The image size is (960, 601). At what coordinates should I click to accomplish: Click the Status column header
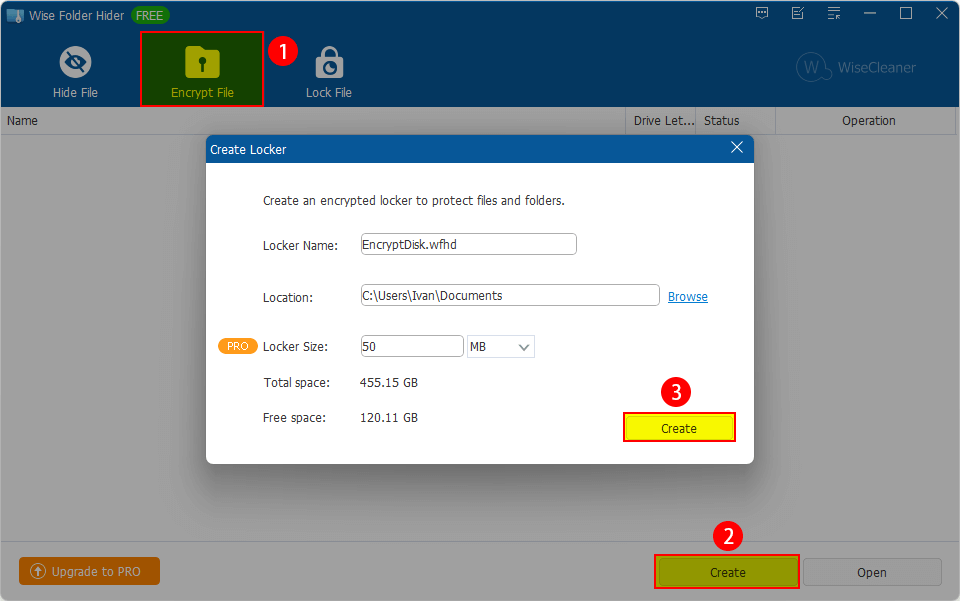point(736,121)
